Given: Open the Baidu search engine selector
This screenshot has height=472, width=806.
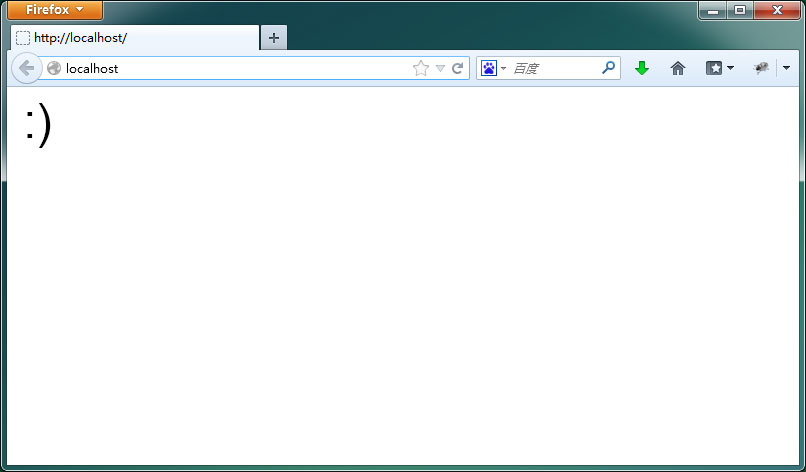Looking at the screenshot, I should [x=493, y=68].
